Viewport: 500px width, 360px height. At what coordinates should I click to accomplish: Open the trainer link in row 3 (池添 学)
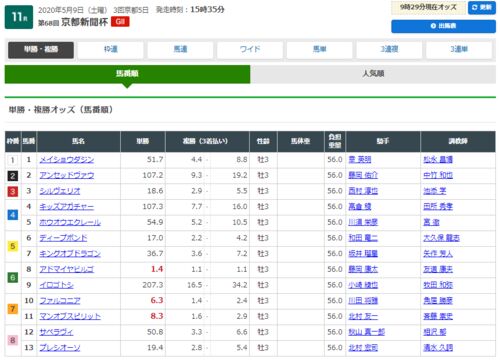[x=435, y=191]
